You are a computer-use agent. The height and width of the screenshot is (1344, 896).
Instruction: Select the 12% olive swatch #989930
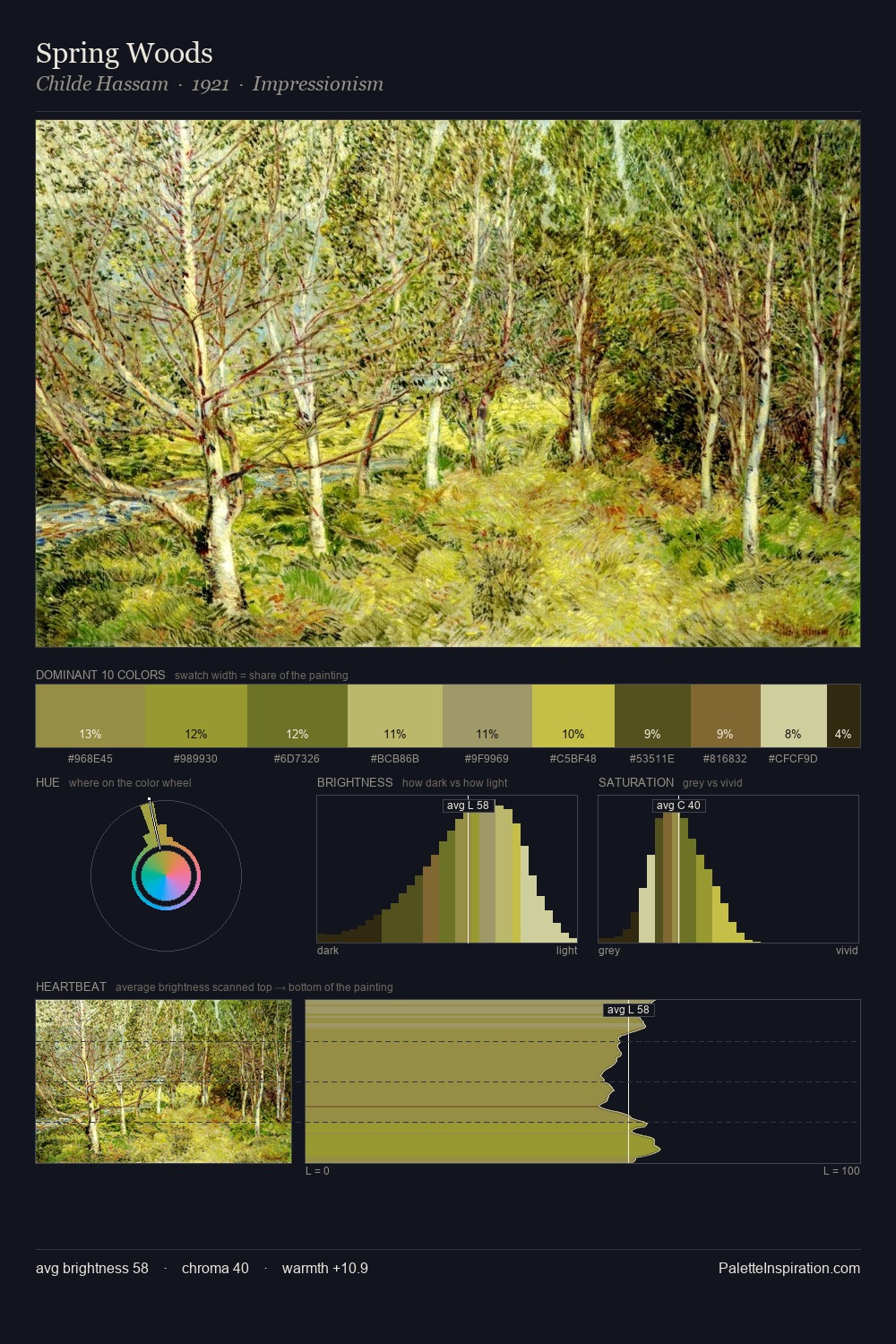point(196,715)
